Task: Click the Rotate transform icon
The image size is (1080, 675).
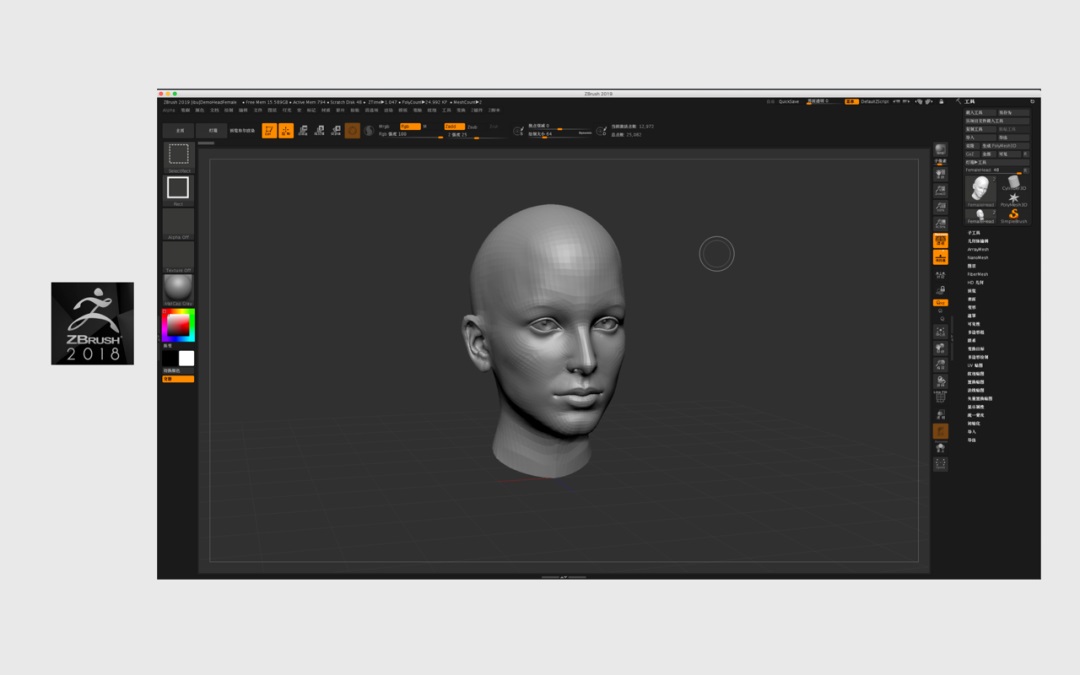Action: tap(336, 130)
